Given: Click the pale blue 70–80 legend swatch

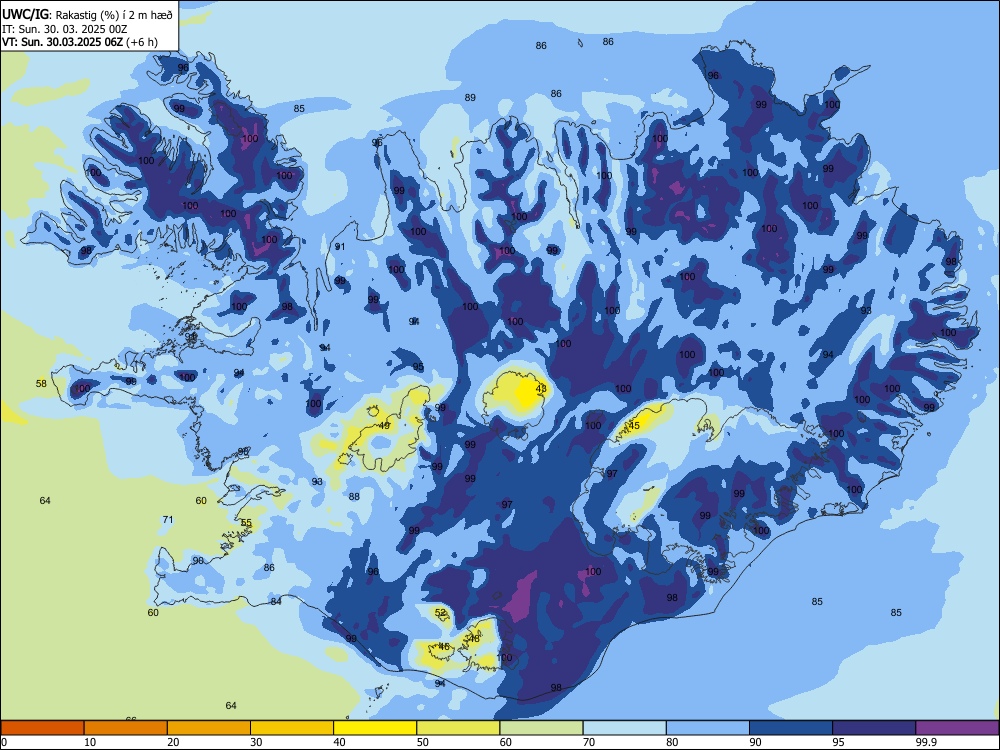Looking at the screenshot, I should coord(624,728).
